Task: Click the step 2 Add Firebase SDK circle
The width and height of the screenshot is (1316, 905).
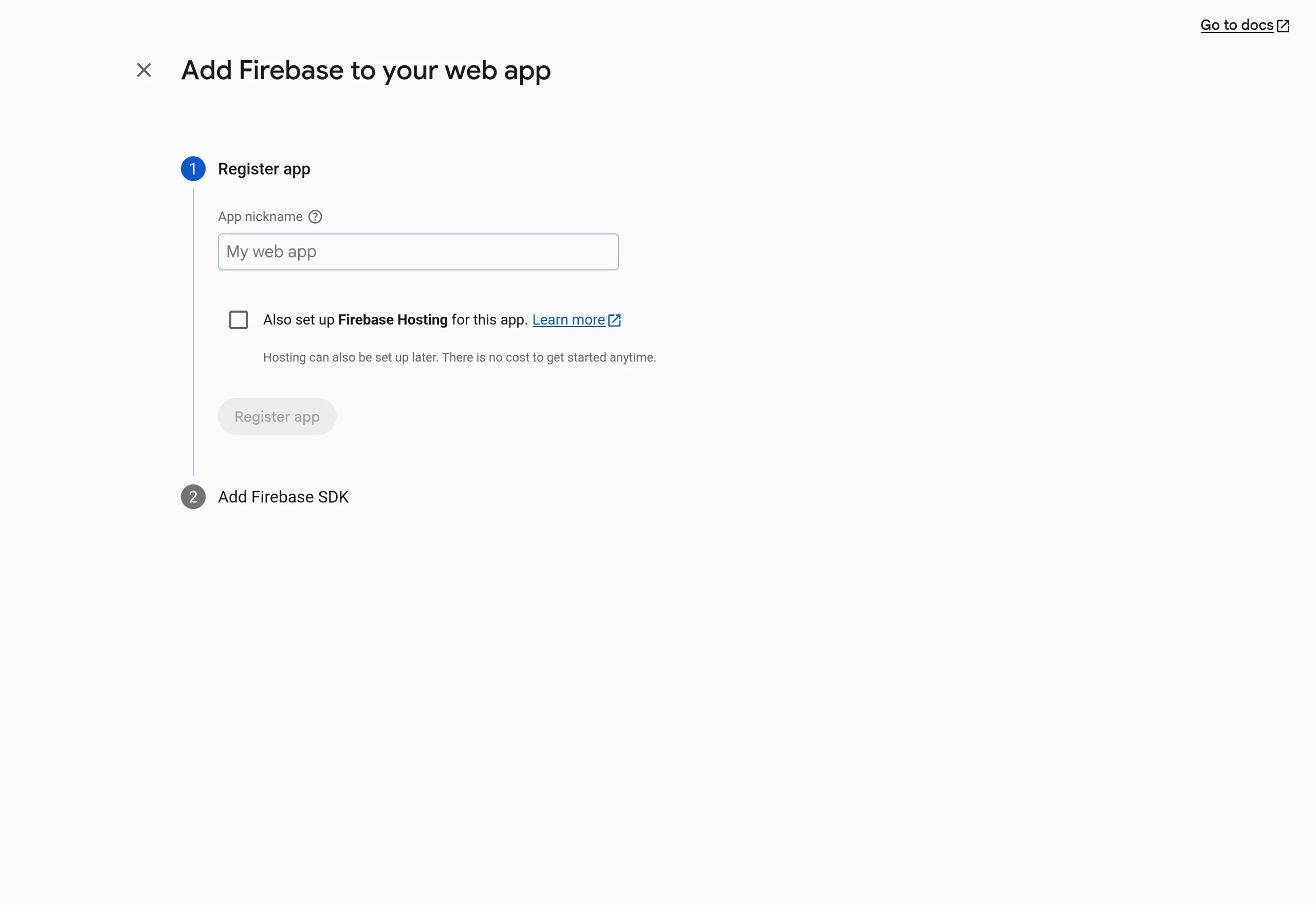Action: 193,497
